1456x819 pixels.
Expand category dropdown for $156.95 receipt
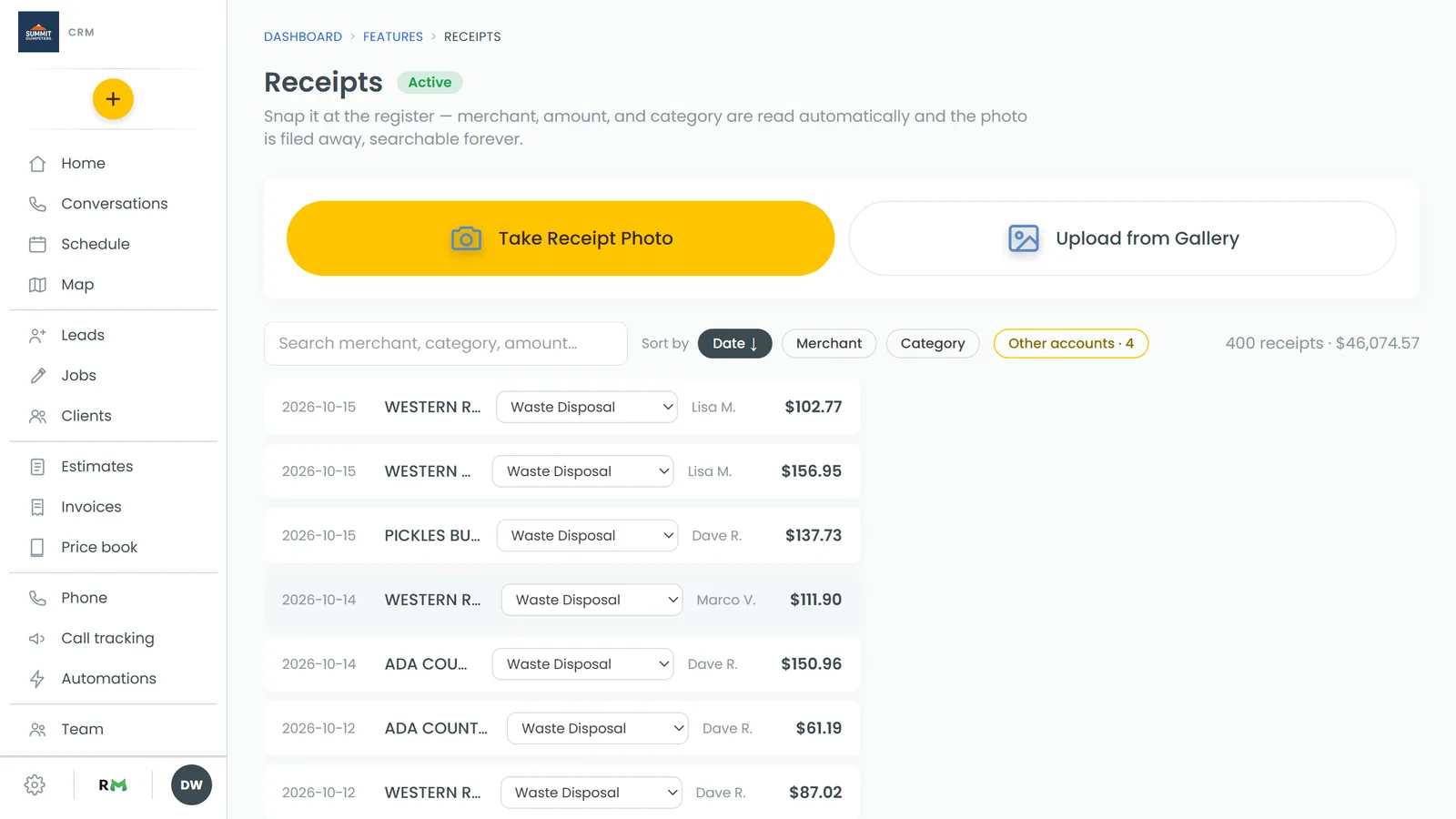tap(583, 471)
